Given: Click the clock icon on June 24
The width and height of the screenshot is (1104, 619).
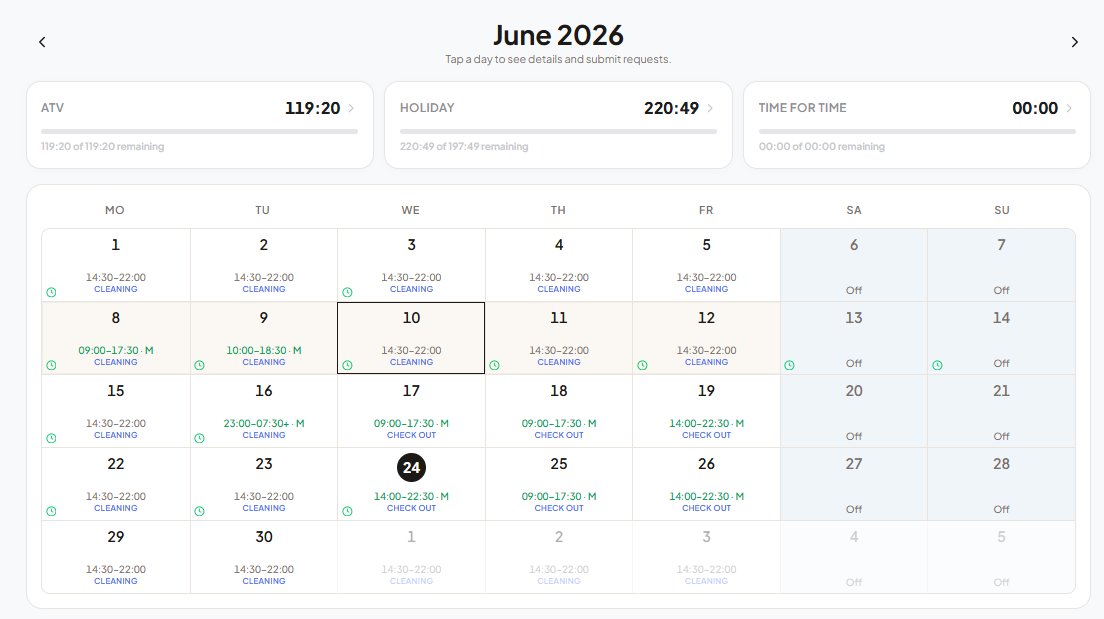Looking at the screenshot, I should tap(347, 511).
